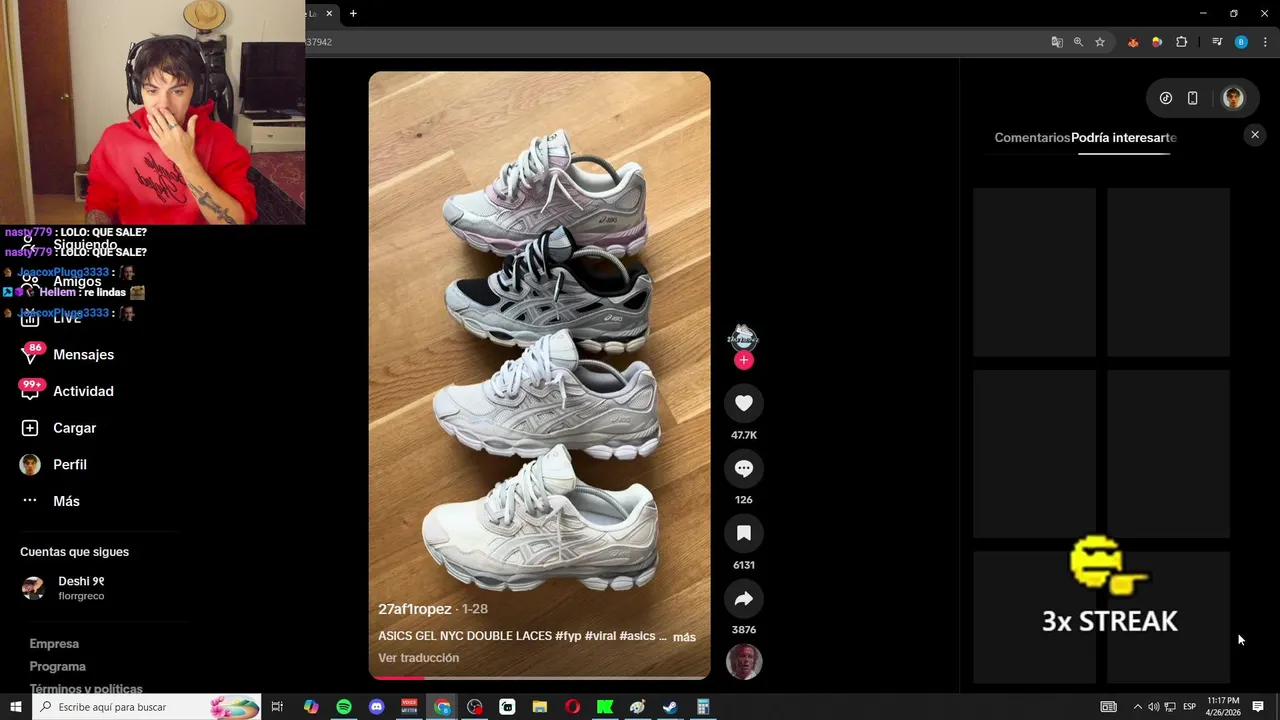Open Voicemeeter from the taskbar
Viewport: 1280px width, 720px height.
(409, 707)
